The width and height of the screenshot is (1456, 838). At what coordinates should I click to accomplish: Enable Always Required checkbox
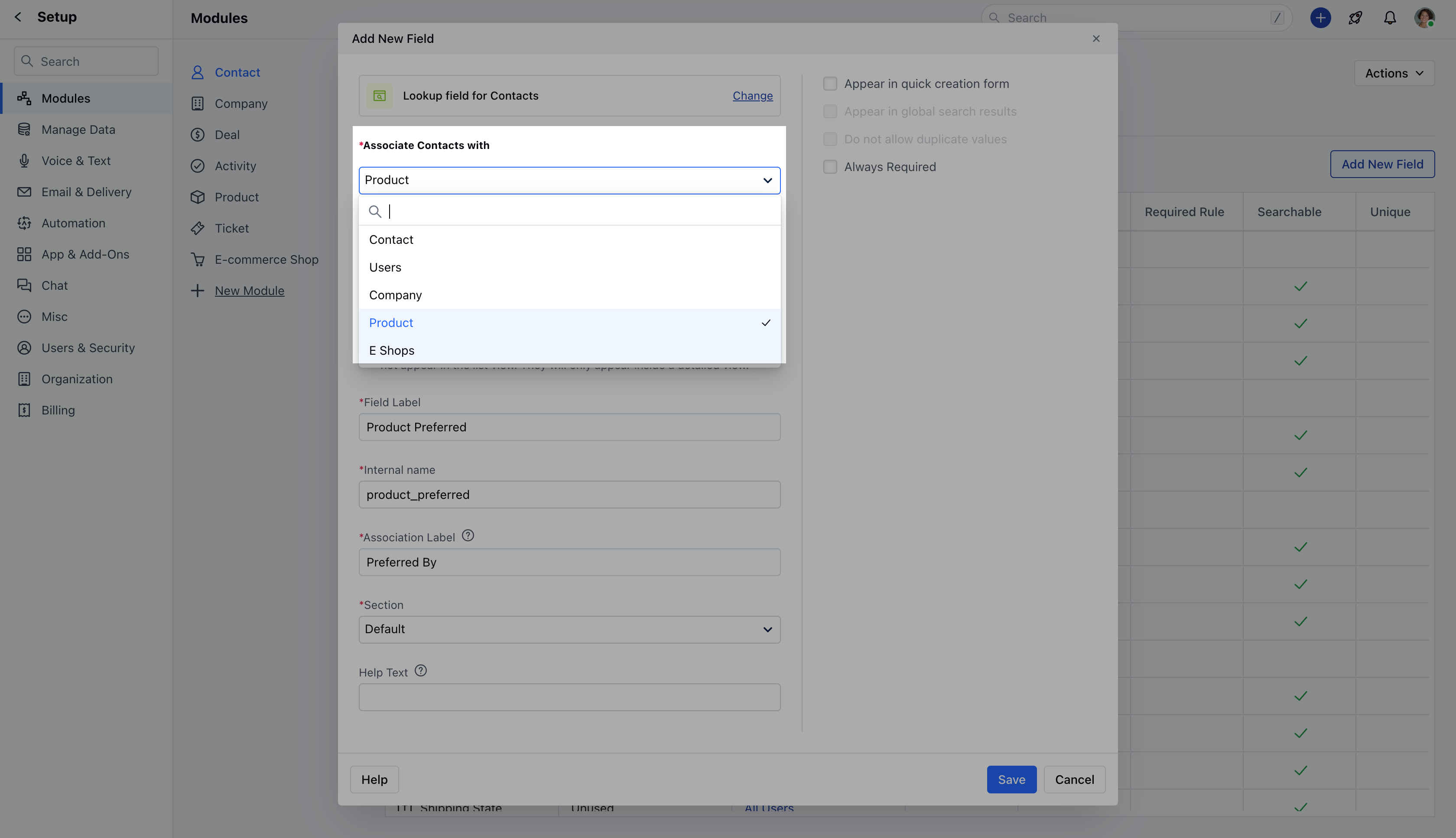click(829, 167)
